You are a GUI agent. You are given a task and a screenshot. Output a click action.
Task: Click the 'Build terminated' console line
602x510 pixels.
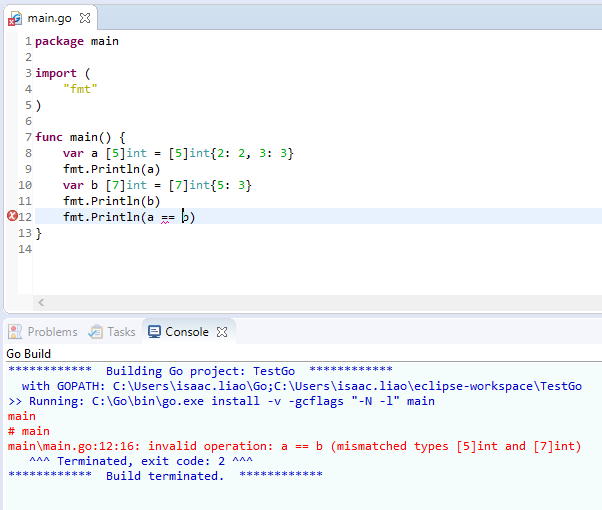click(x=165, y=476)
